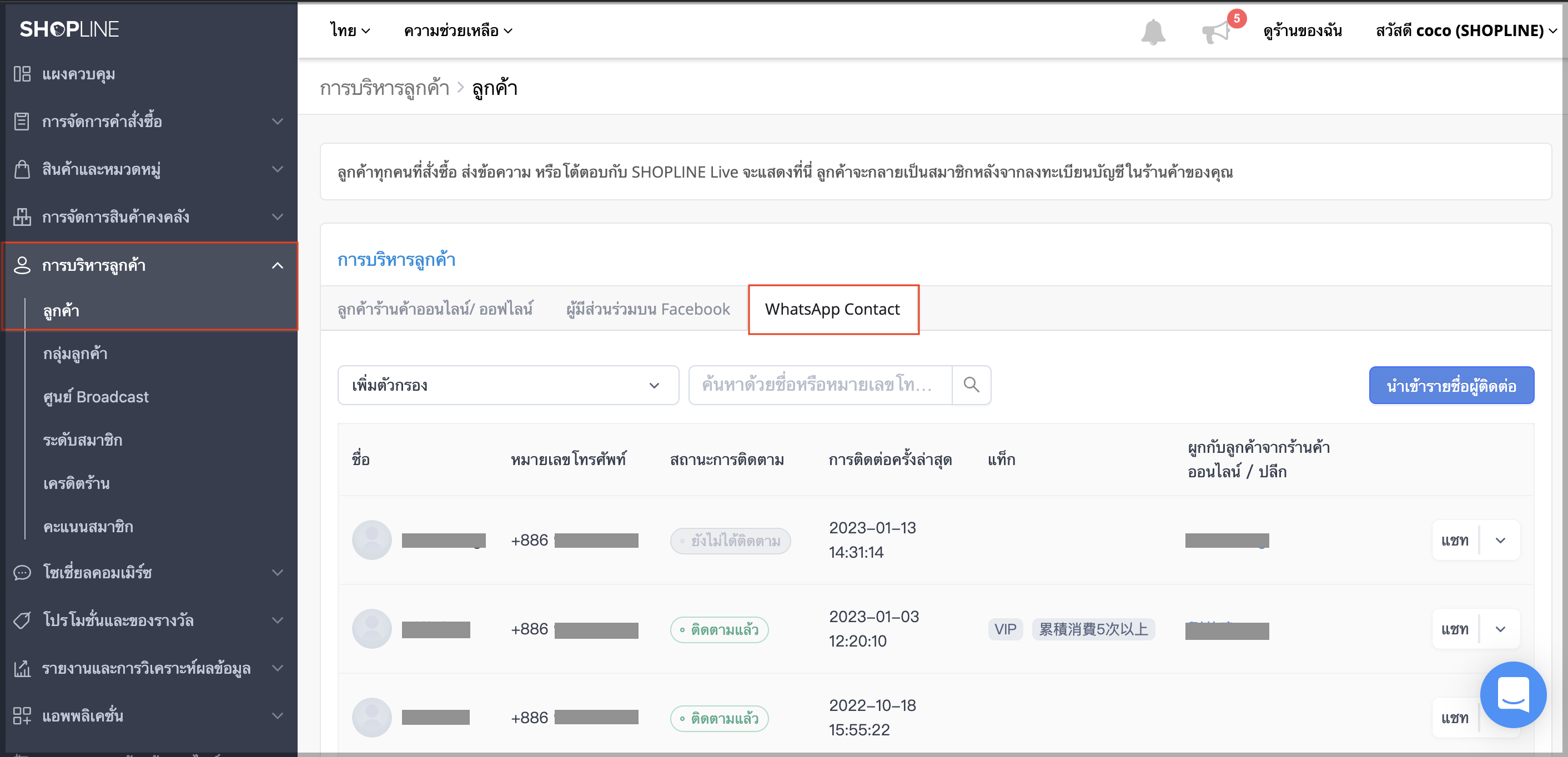This screenshot has height=757, width=1568.
Task: Open the เพิ่มตัวกรอง filter dropdown
Action: point(507,385)
